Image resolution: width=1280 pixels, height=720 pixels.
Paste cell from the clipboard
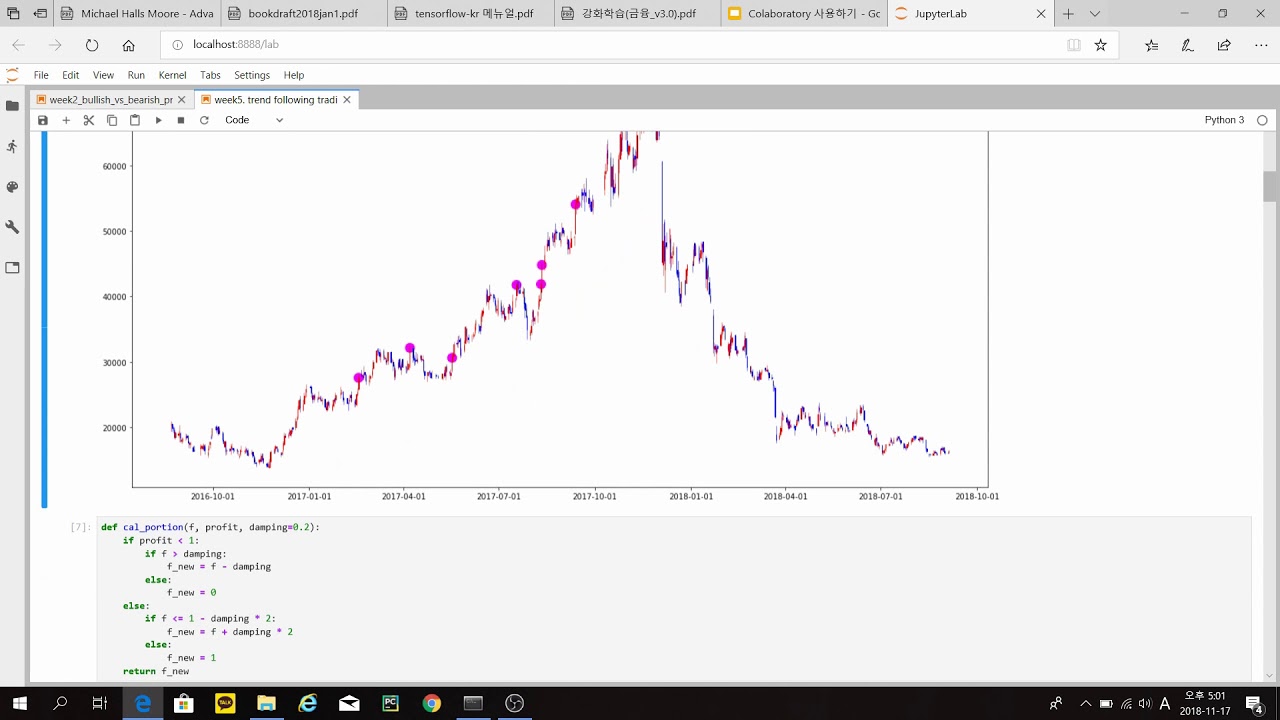coord(135,120)
